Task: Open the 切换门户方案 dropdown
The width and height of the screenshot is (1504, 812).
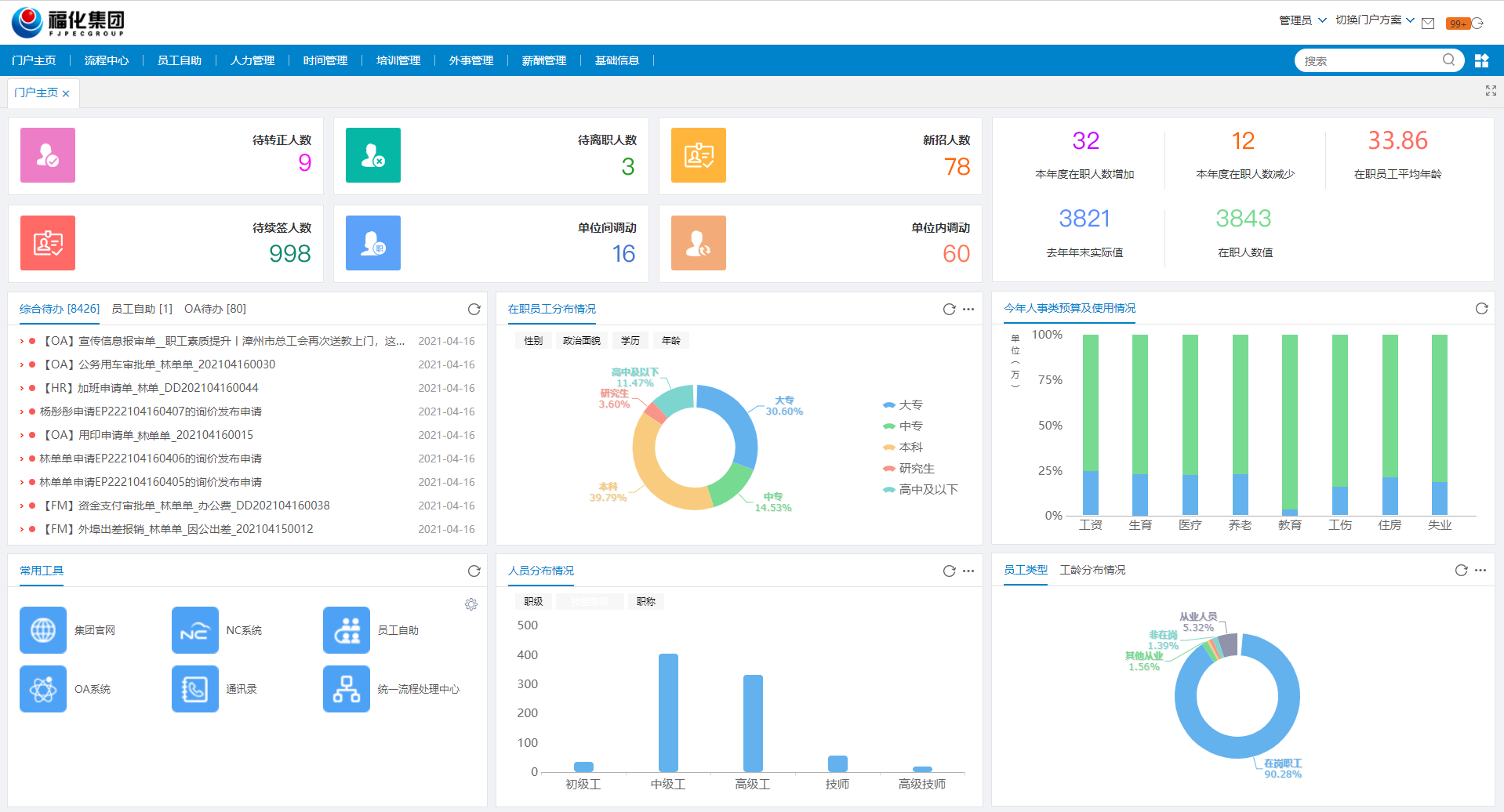Action: (x=1375, y=20)
